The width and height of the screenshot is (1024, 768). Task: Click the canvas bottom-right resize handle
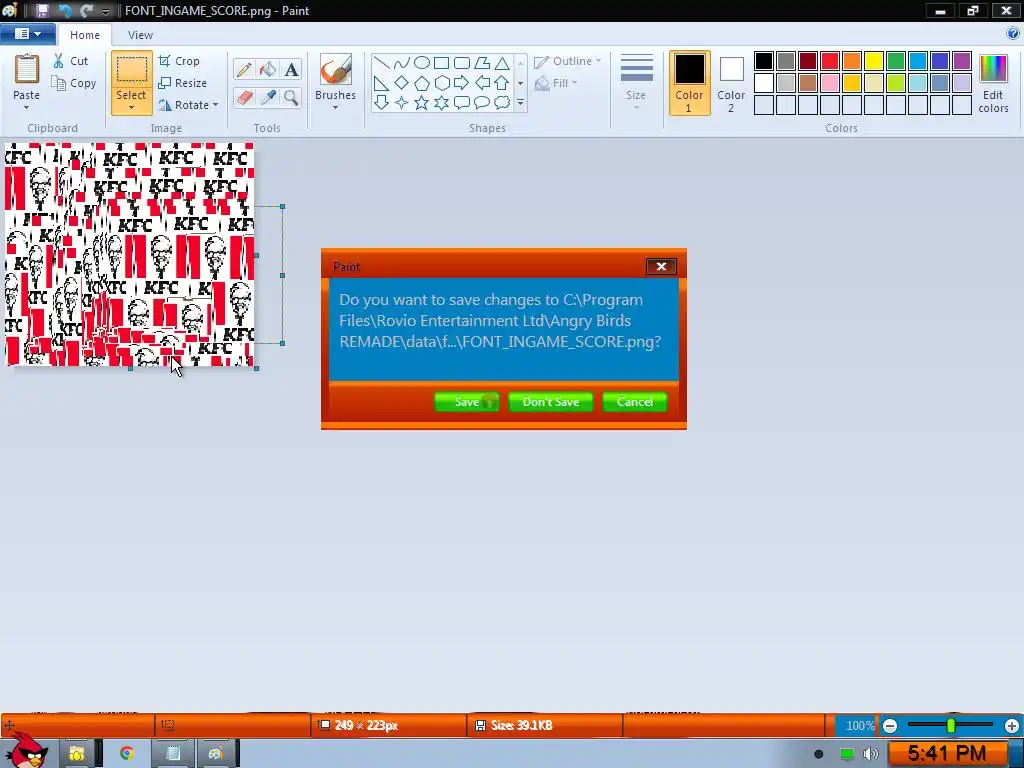pos(257,368)
